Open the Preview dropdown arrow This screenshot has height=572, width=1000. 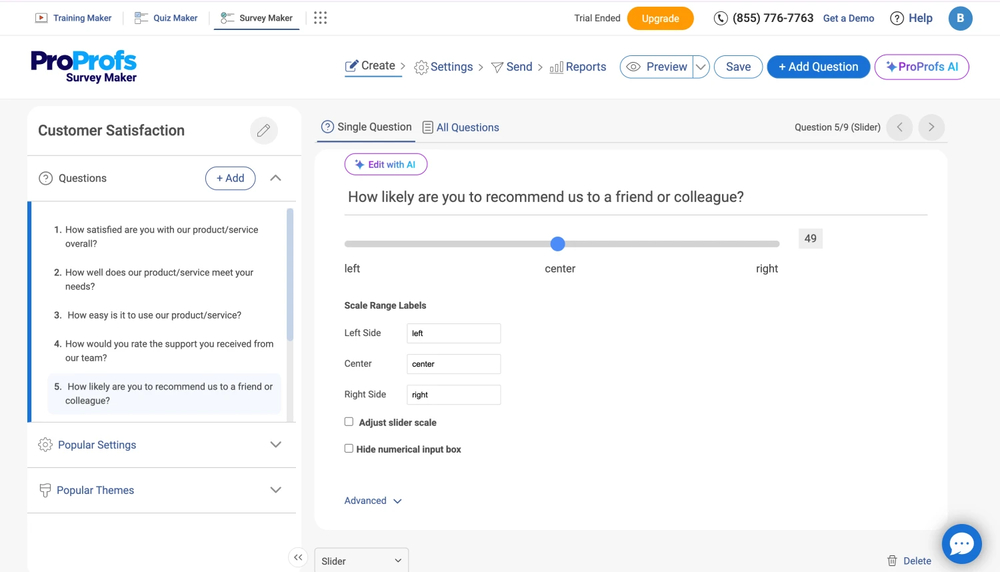(701, 67)
